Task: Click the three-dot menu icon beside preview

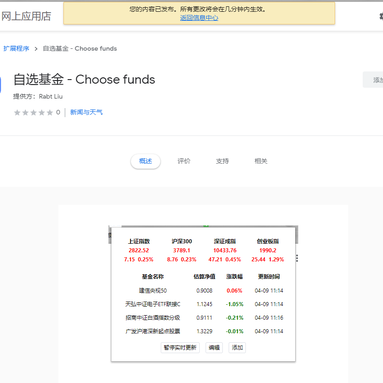Action: [x=297, y=258]
